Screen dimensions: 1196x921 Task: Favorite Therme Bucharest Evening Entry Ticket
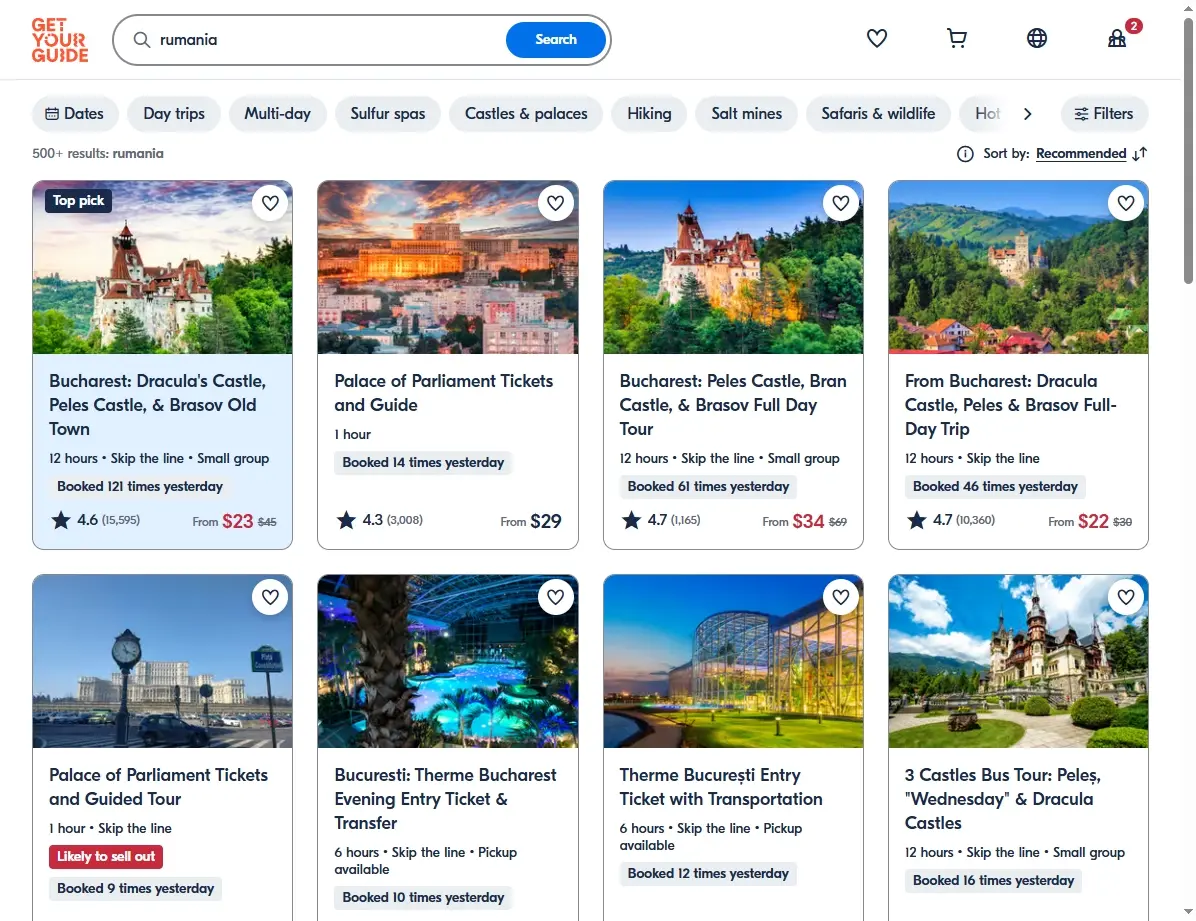[x=555, y=597]
